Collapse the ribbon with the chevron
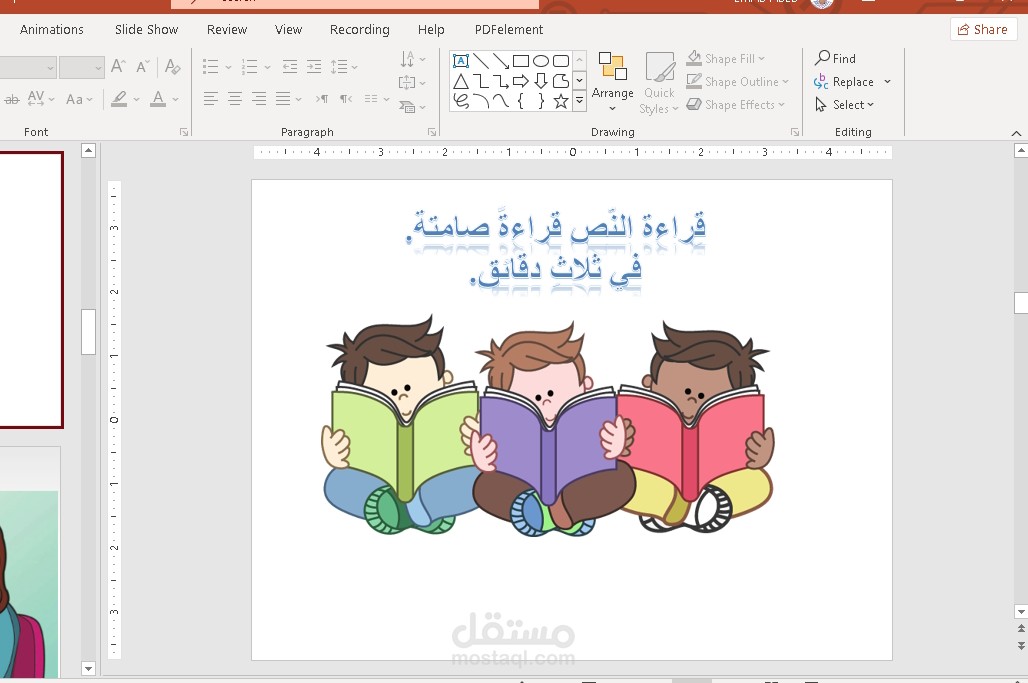 [x=1016, y=133]
